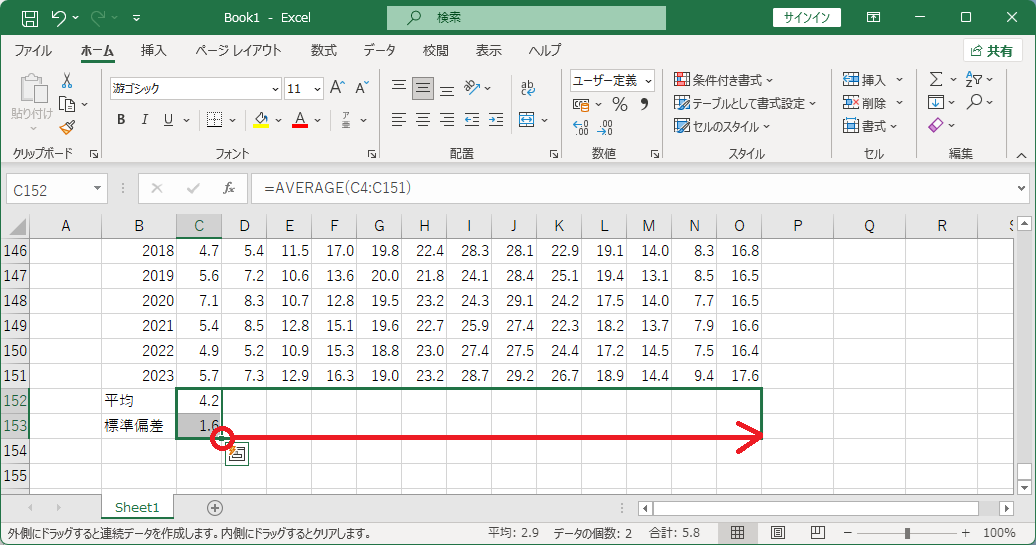1036x545 pixels.
Task: Click the AutoSum sigma icon
Action: pyautogui.click(x=936, y=79)
